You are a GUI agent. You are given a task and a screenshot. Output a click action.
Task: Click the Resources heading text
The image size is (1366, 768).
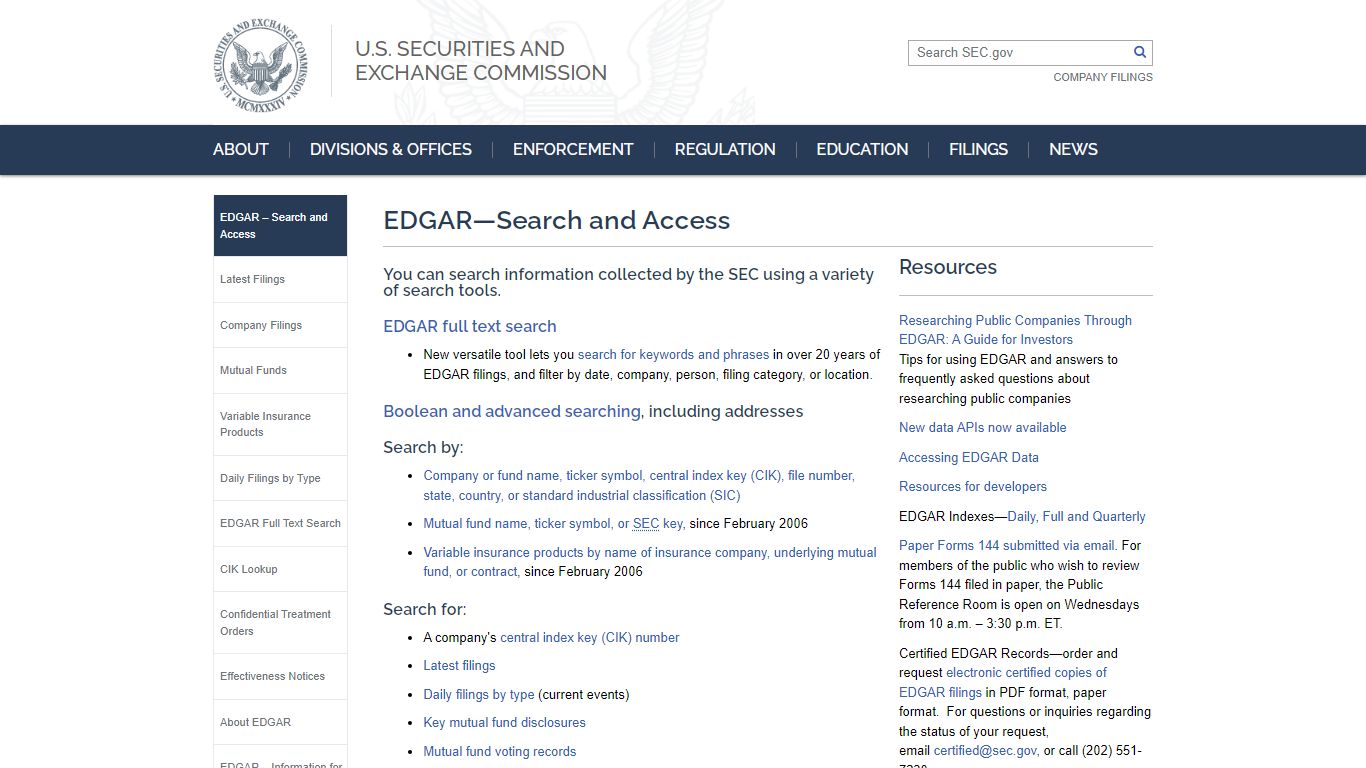[x=948, y=267]
